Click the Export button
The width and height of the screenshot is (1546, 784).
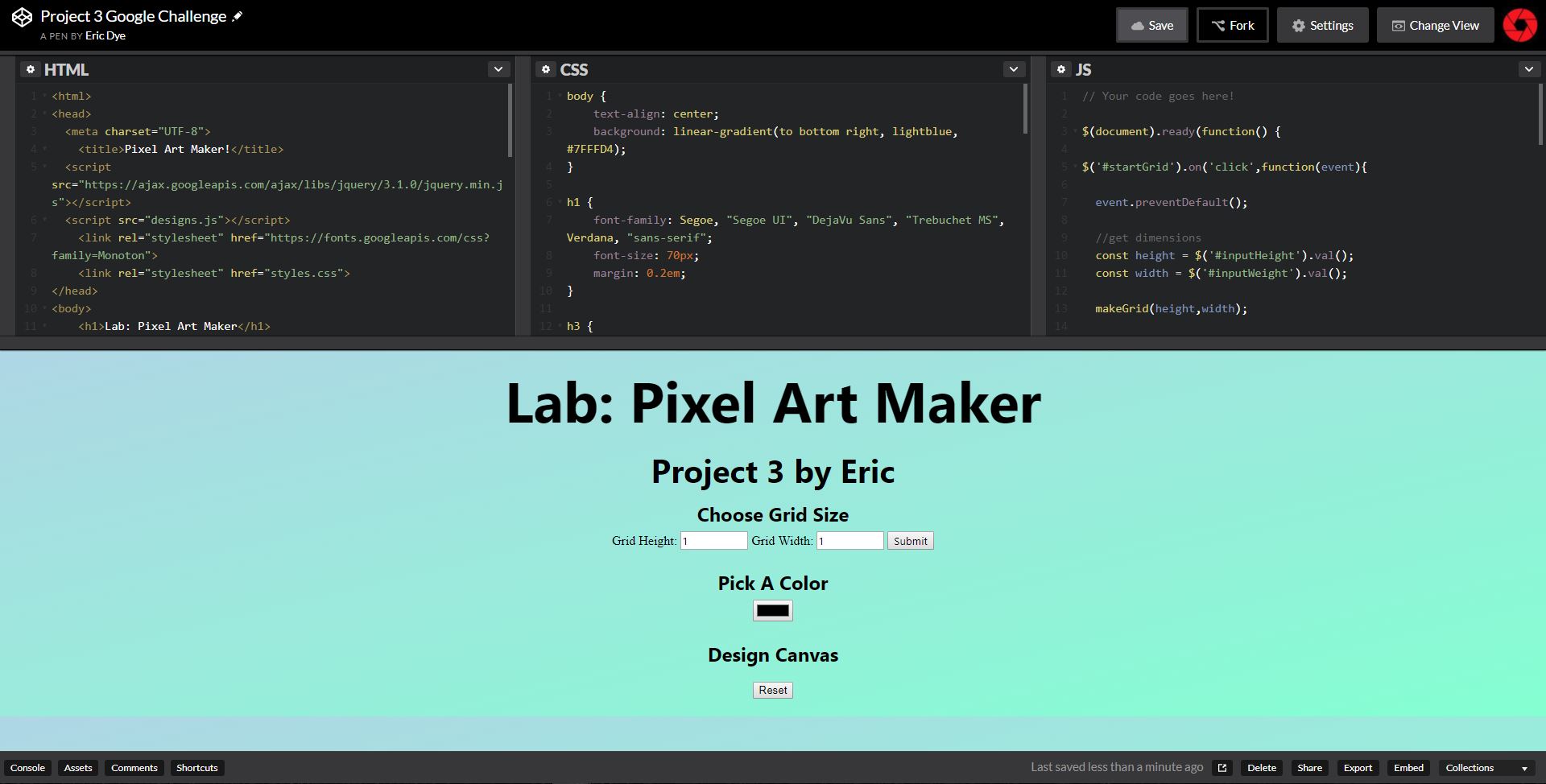[1358, 768]
